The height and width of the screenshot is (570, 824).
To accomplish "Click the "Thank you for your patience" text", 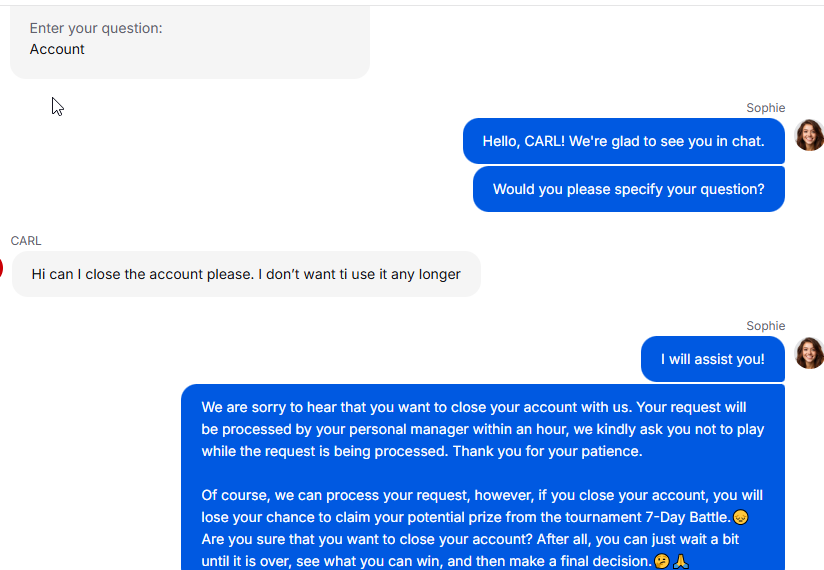I will tap(547, 451).
